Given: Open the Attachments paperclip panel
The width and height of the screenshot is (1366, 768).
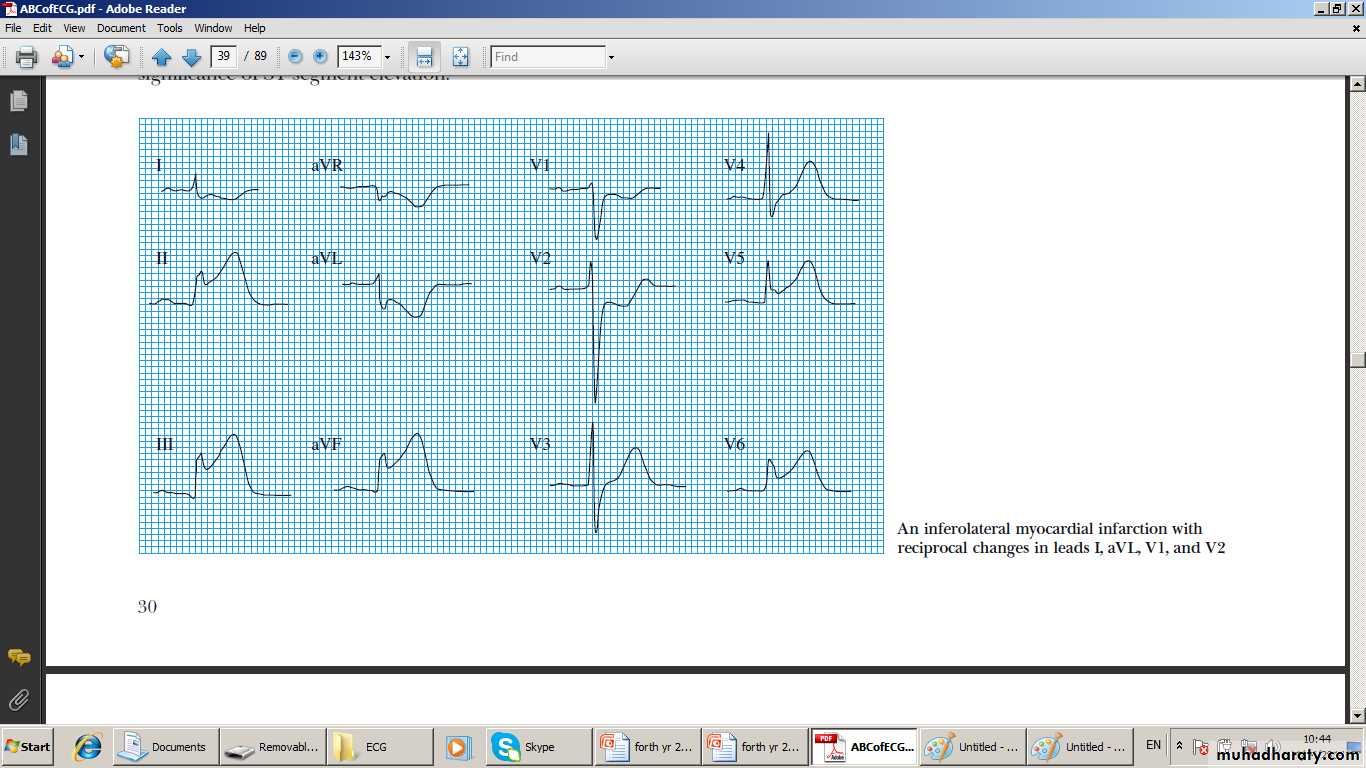Looking at the screenshot, I should tap(18, 699).
